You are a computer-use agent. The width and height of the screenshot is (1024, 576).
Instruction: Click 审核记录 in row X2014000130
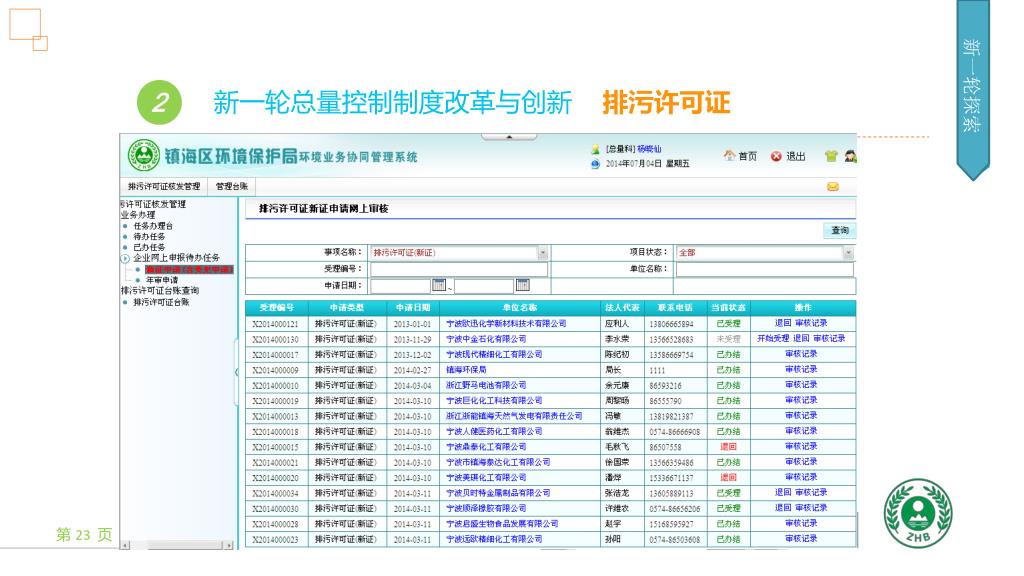tap(829, 338)
